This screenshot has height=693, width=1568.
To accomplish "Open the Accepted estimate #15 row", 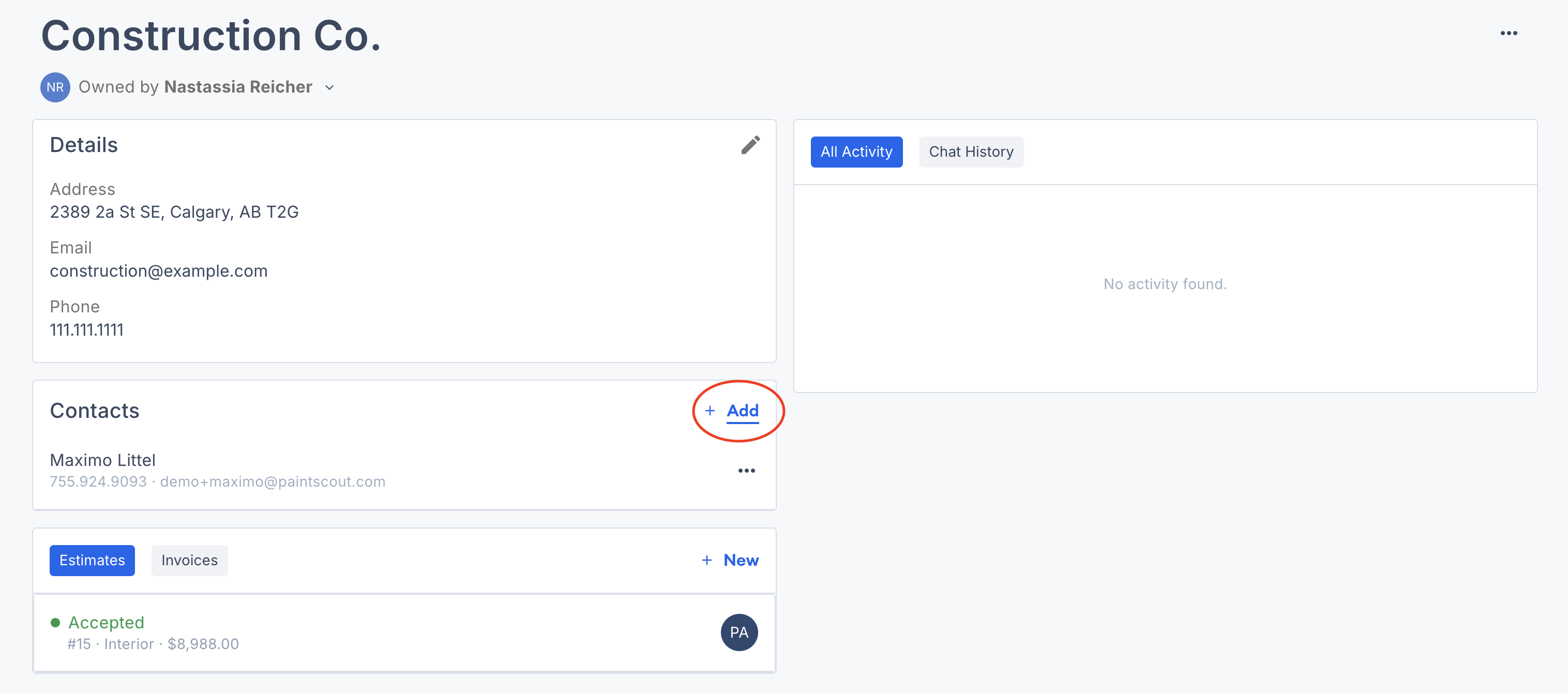I will pos(404,632).
